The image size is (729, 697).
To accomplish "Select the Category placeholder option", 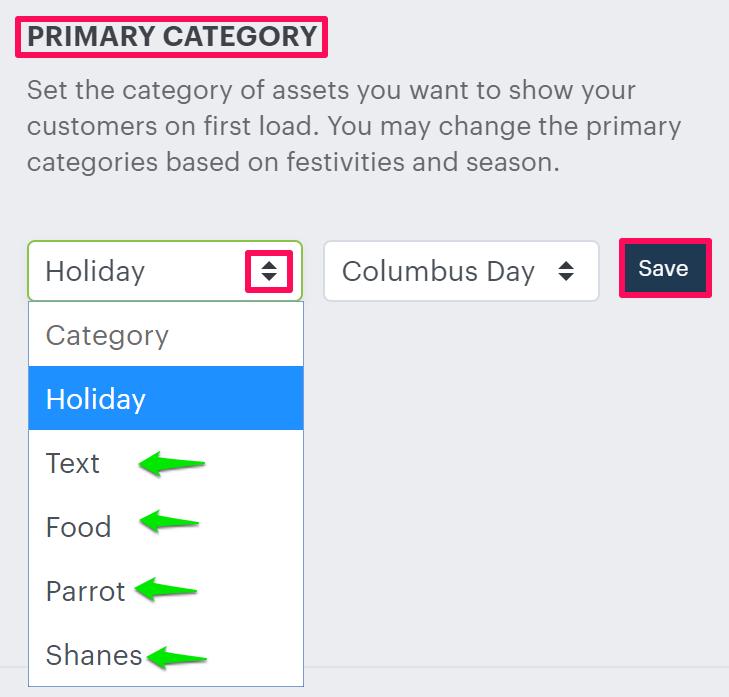I will point(108,335).
